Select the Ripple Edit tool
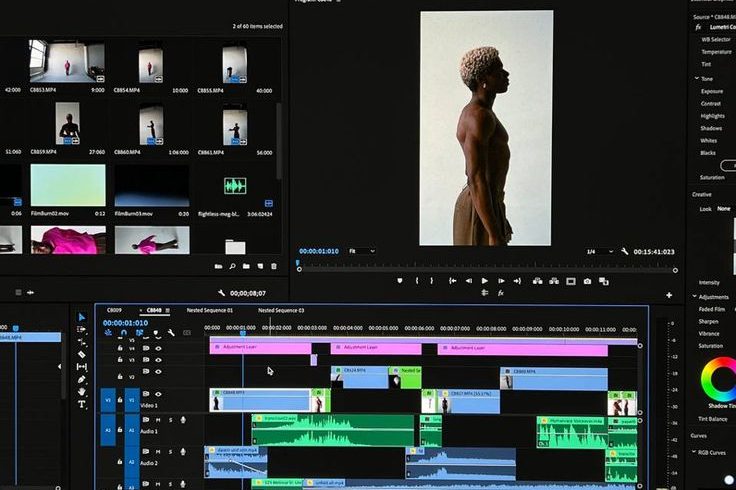Viewport: 736px width, 490px height. click(82, 342)
